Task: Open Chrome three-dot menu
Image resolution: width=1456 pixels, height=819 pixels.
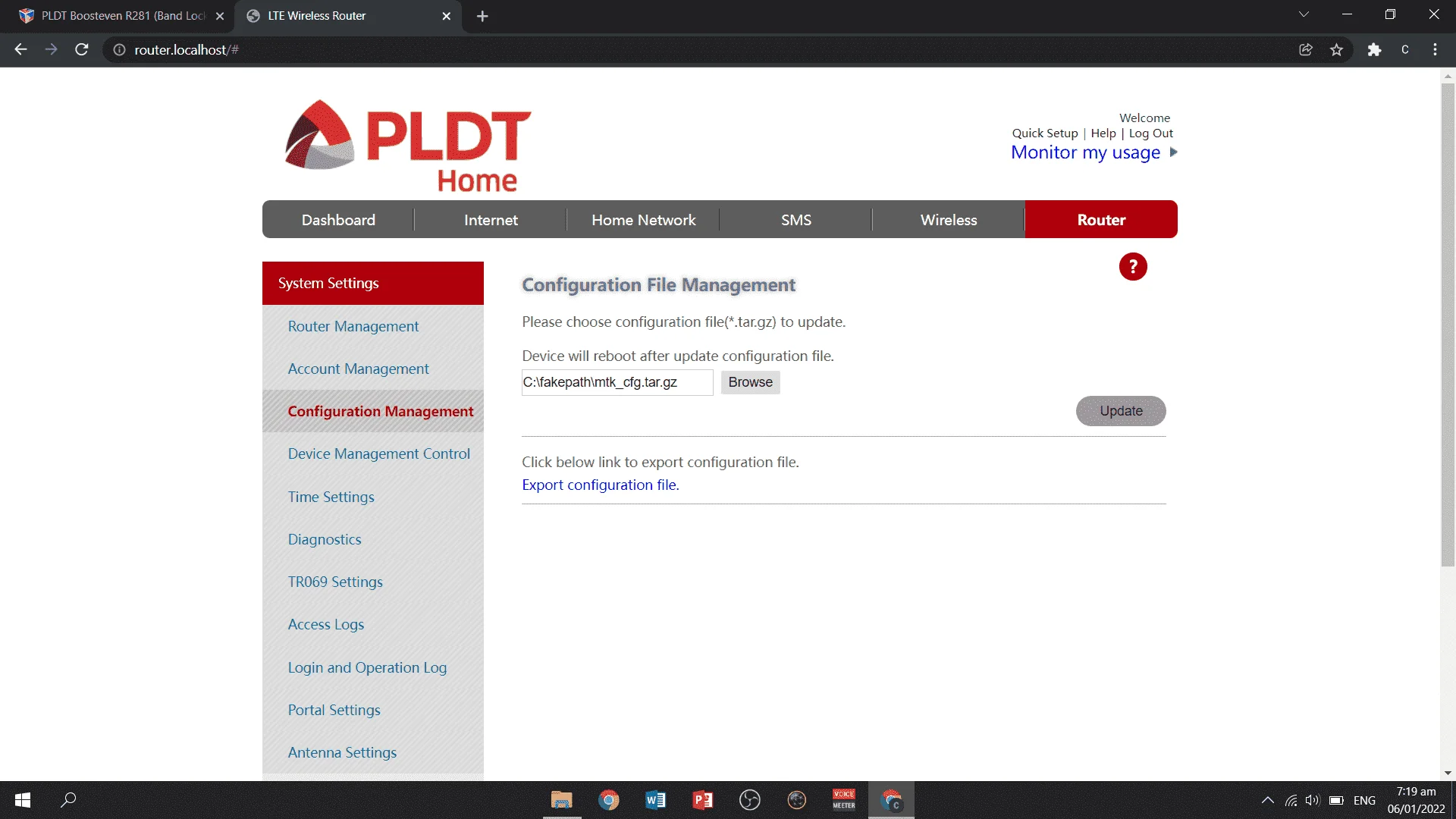Action: (1435, 50)
